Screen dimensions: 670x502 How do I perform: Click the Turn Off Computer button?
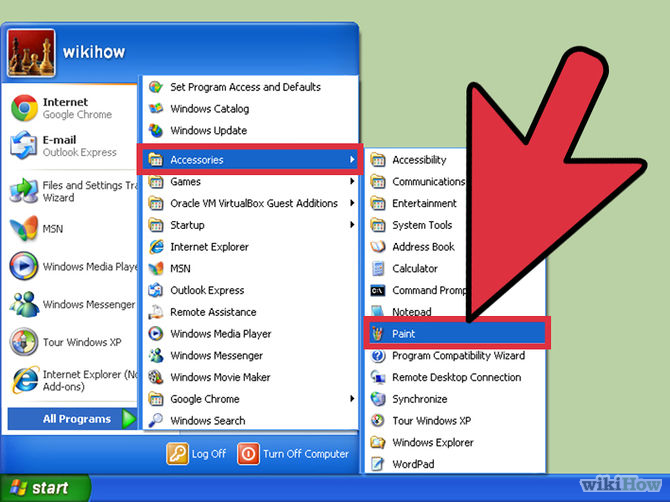click(x=293, y=454)
